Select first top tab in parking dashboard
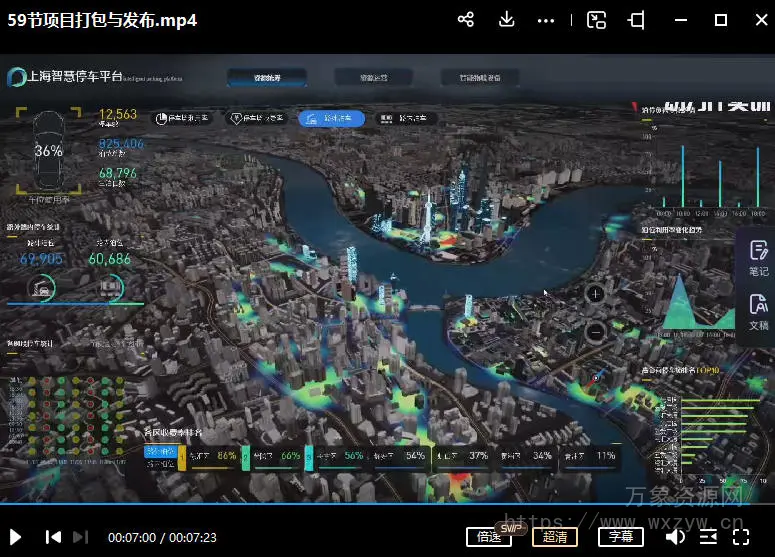Screen dimensions: 775x557 (266, 77)
